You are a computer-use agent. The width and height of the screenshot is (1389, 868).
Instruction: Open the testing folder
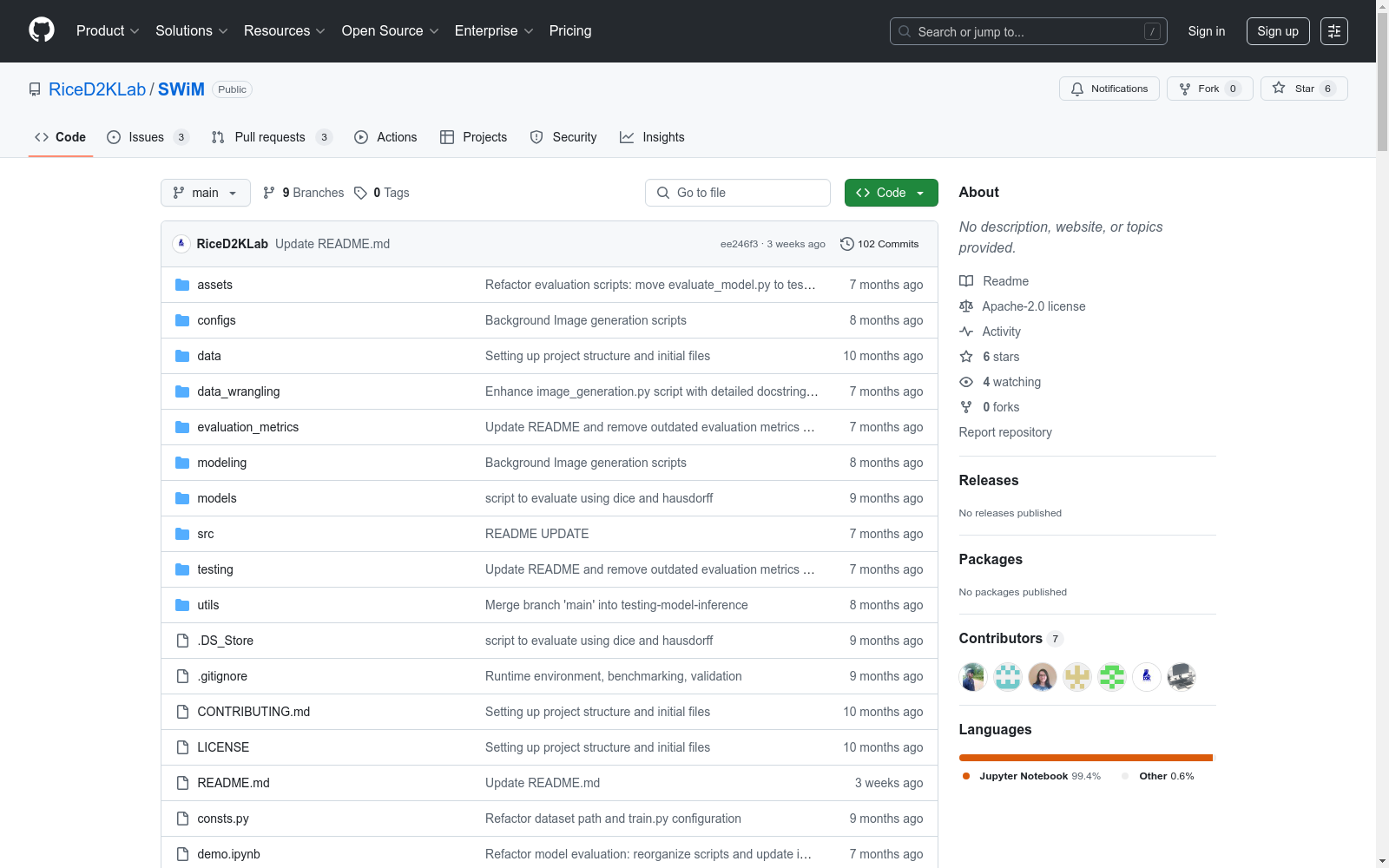click(x=215, y=569)
